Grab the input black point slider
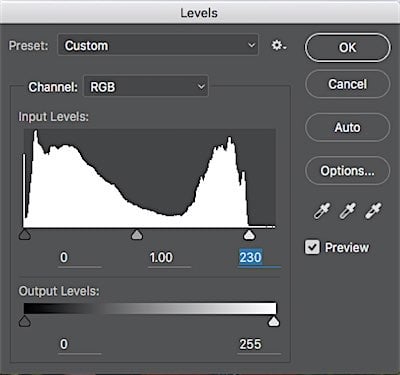Image resolution: width=400 pixels, height=375 pixels. (x=25, y=235)
